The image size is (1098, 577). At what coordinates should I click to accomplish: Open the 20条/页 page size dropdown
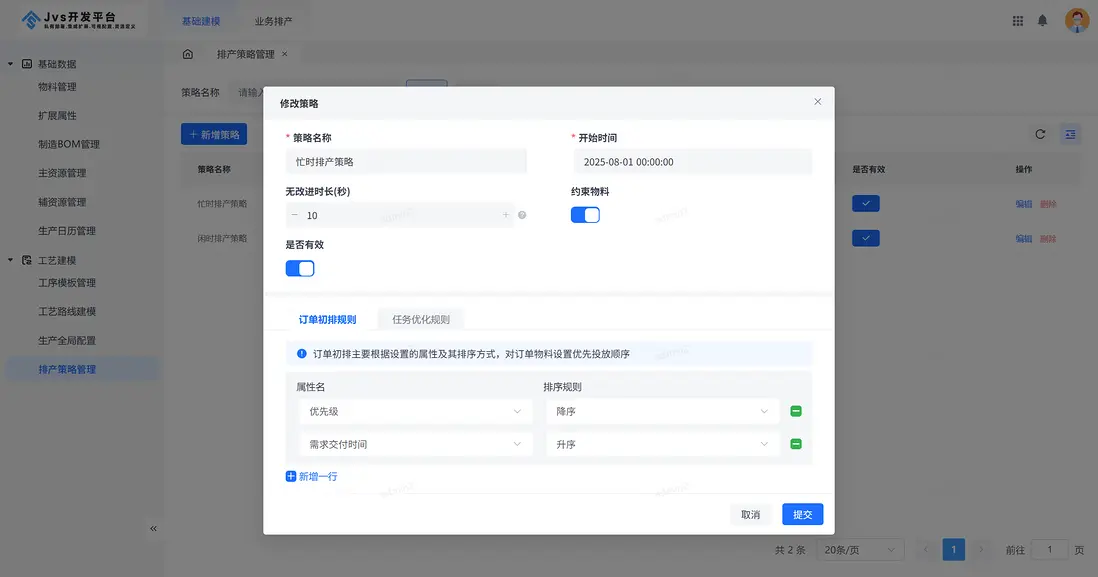(x=860, y=550)
